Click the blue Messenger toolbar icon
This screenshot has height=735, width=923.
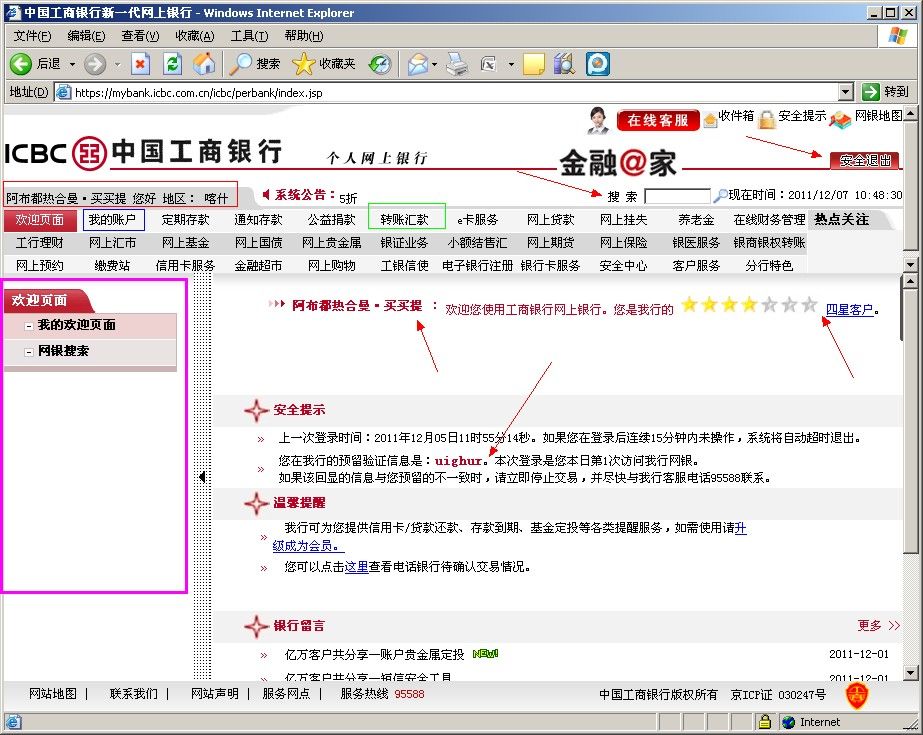point(597,64)
